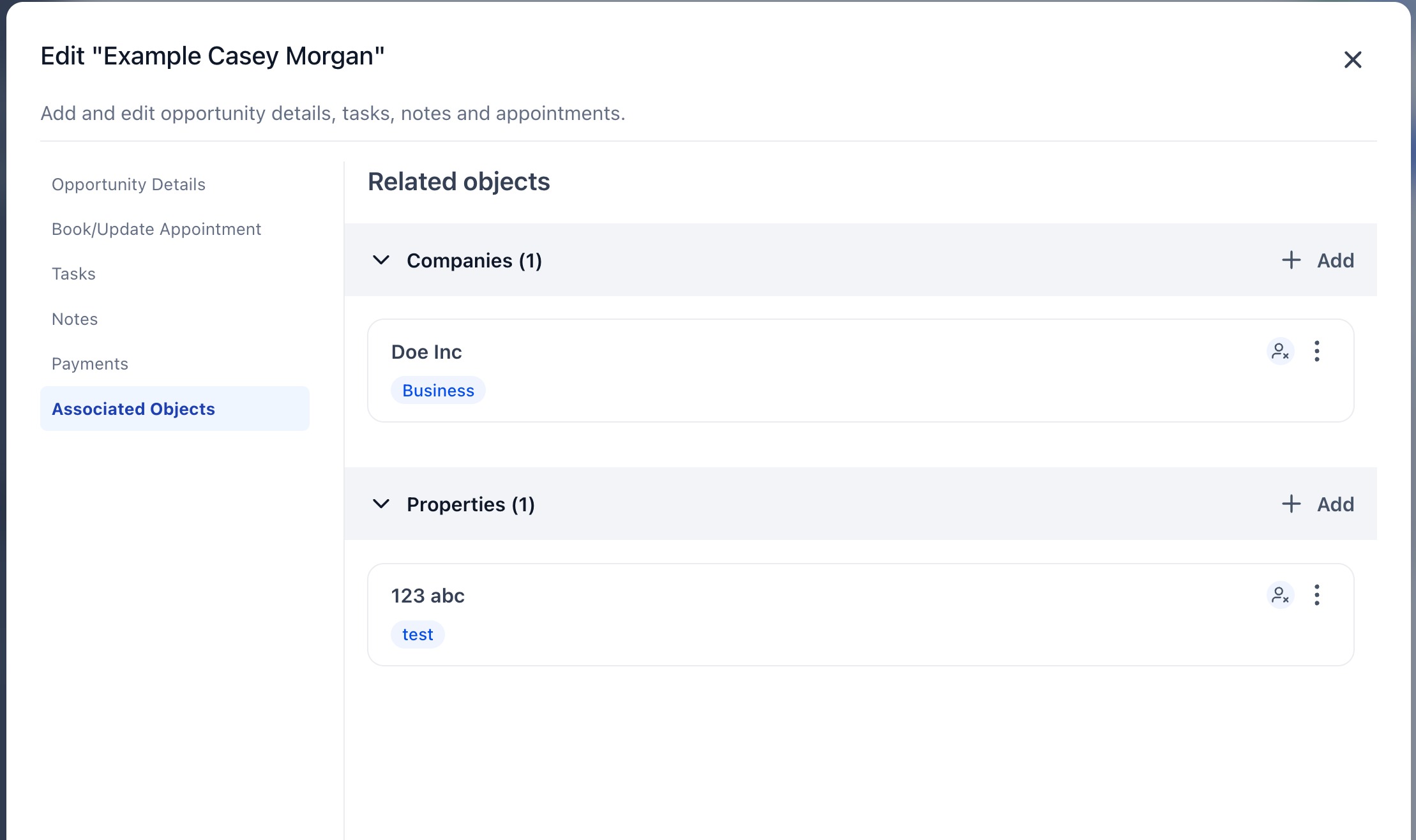Screen dimensions: 1416x840
Task: Open the Notes tab
Action: (x=75, y=319)
